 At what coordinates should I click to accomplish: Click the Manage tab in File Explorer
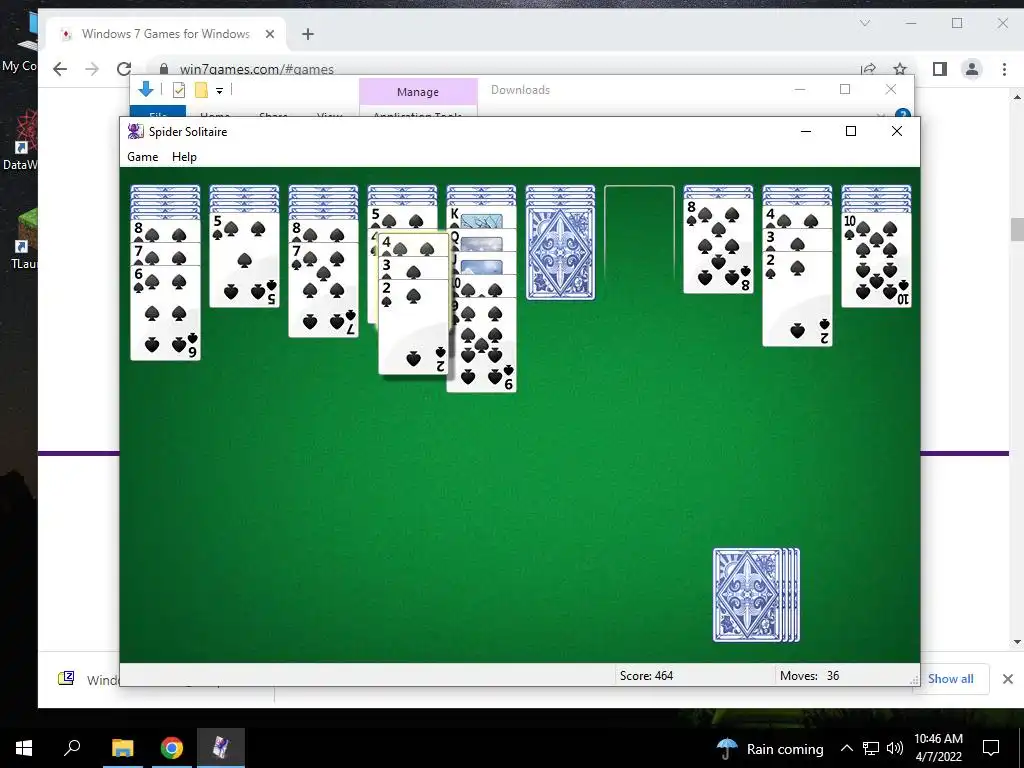click(x=418, y=92)
